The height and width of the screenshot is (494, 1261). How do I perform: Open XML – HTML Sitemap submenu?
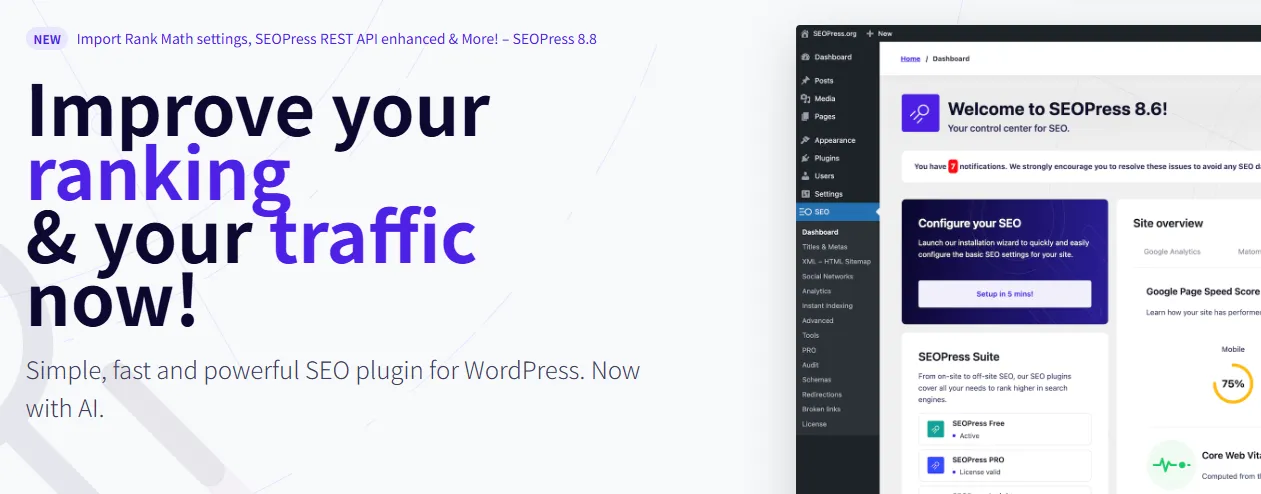click(836, 262)
